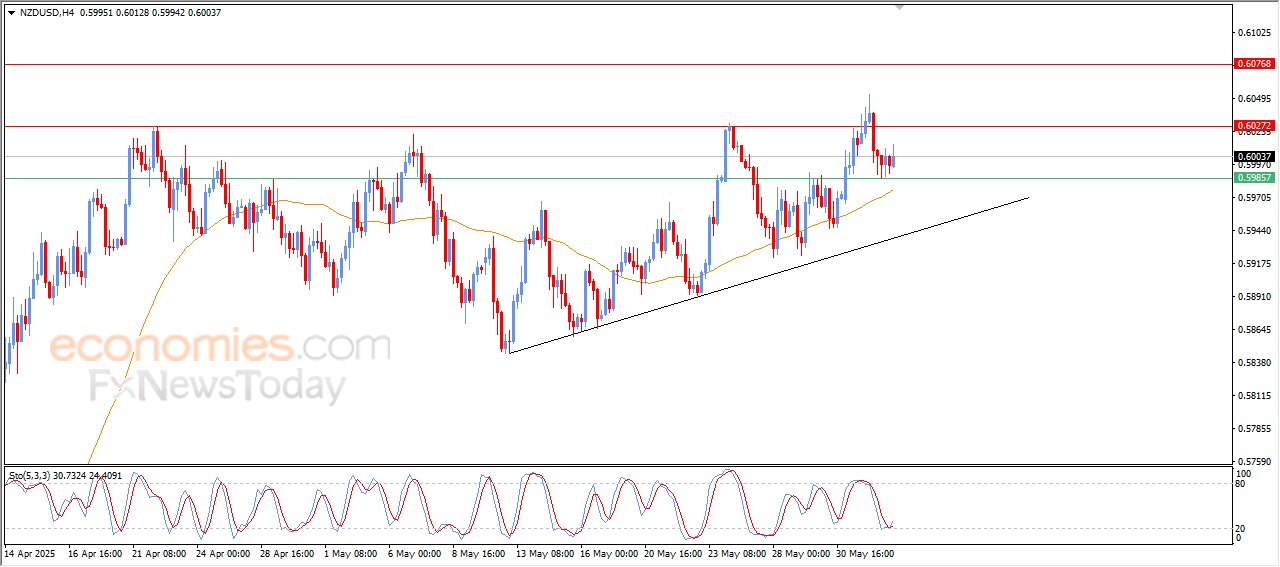Click the 0.58910 price axis label
Image resolution: width=1280 pixels, height=567 pixels.
click(x=1254, y=297)
